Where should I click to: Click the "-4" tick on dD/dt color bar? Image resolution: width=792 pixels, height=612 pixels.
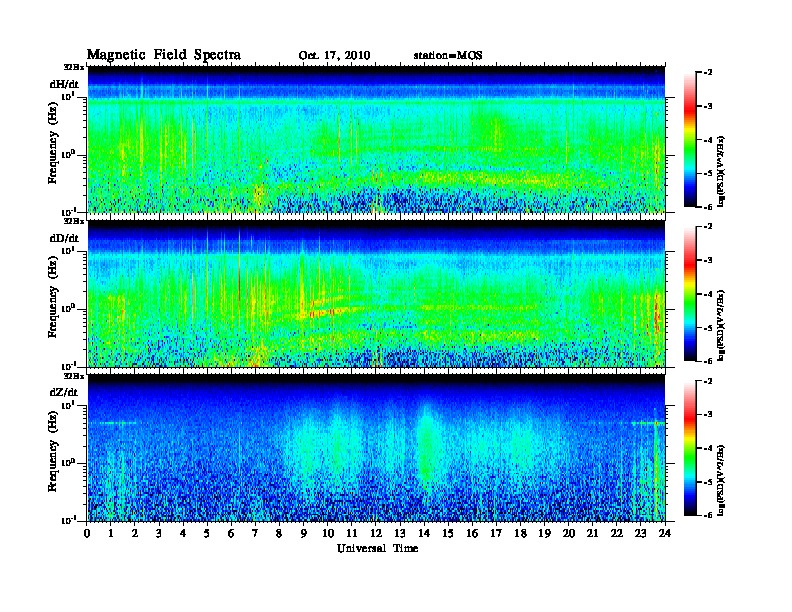(708, 294)
